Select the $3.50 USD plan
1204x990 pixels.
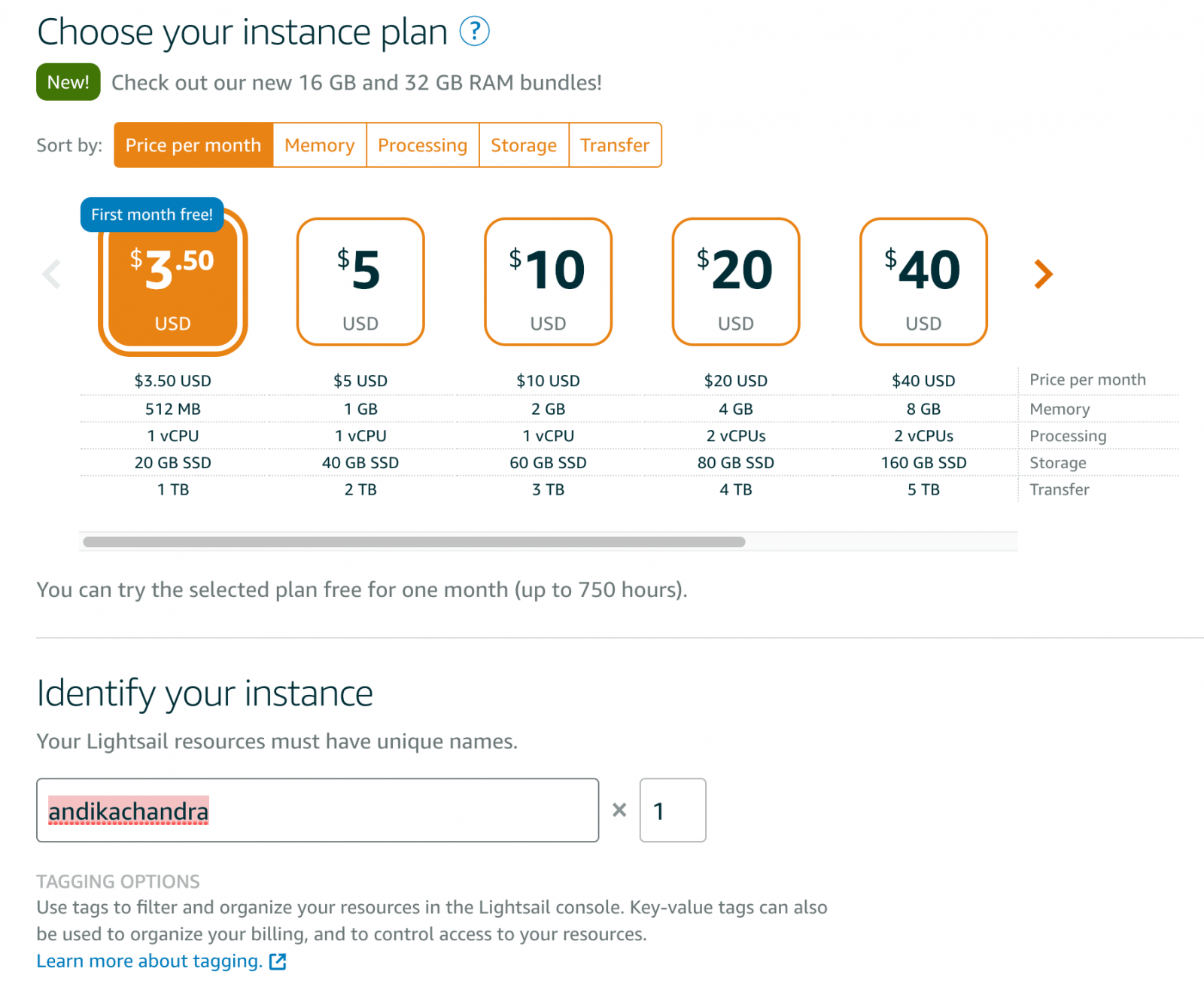coord(172,282)
